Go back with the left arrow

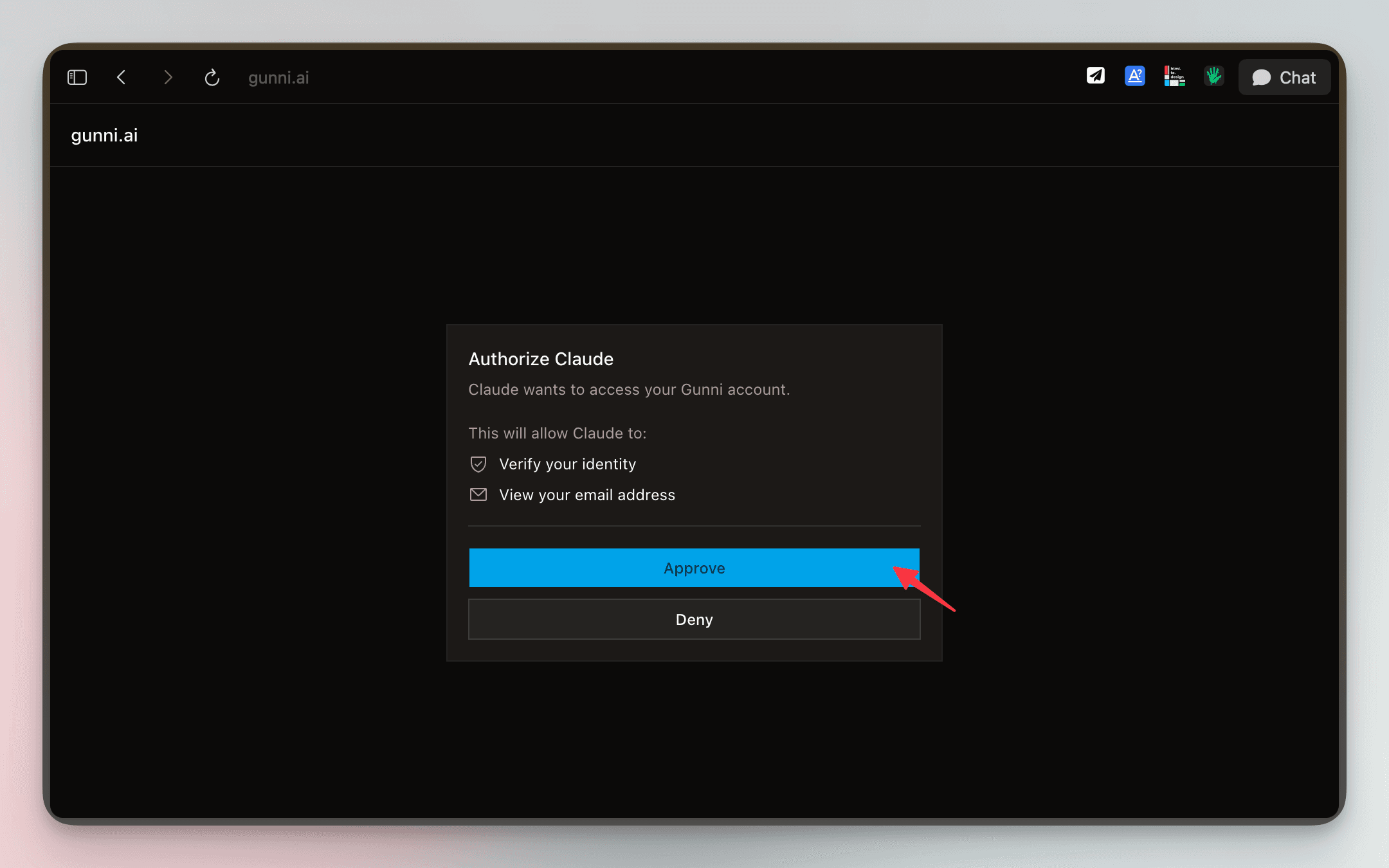click(x=122, y=78)
